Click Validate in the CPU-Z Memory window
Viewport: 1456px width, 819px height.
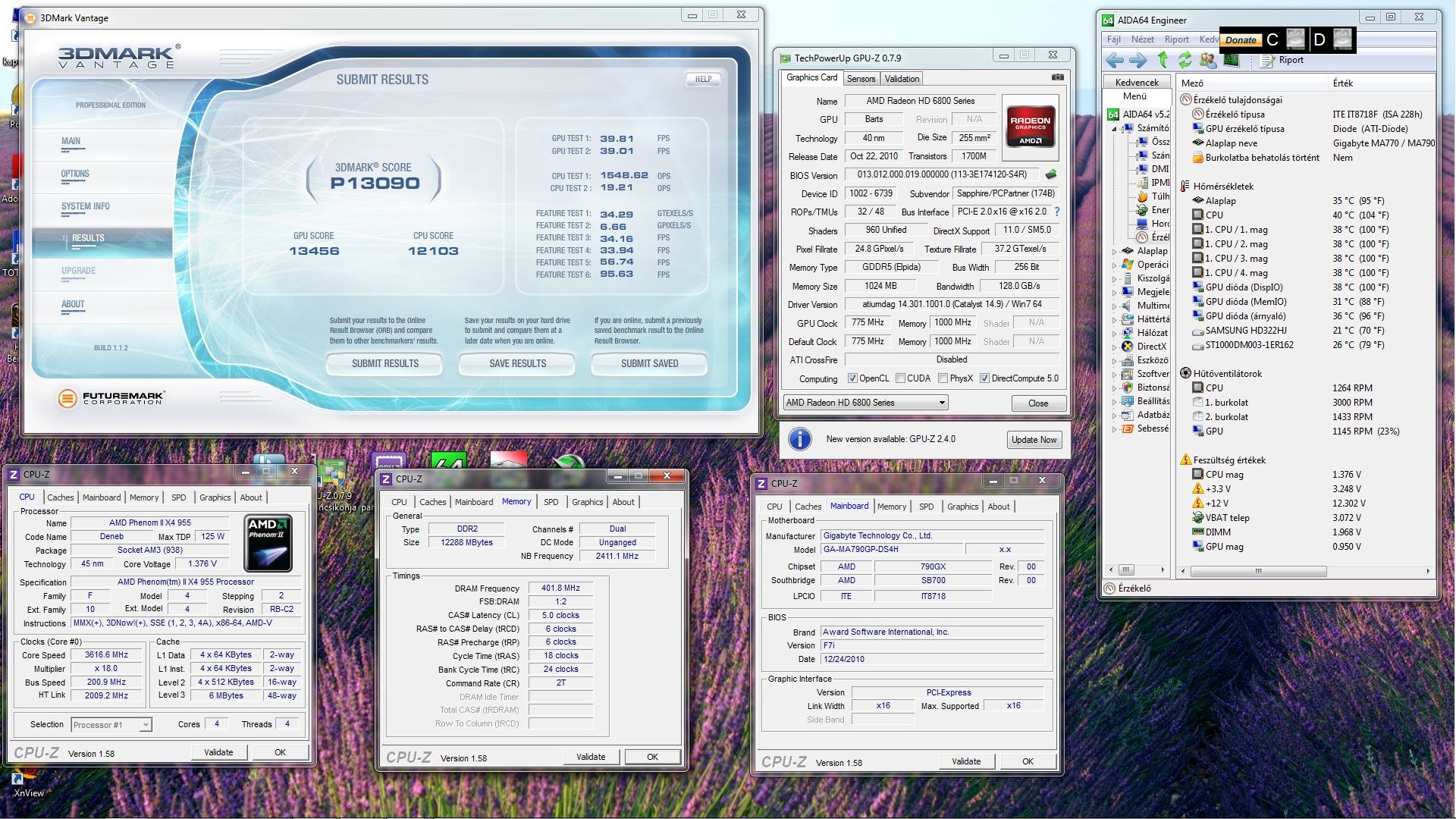591,757
